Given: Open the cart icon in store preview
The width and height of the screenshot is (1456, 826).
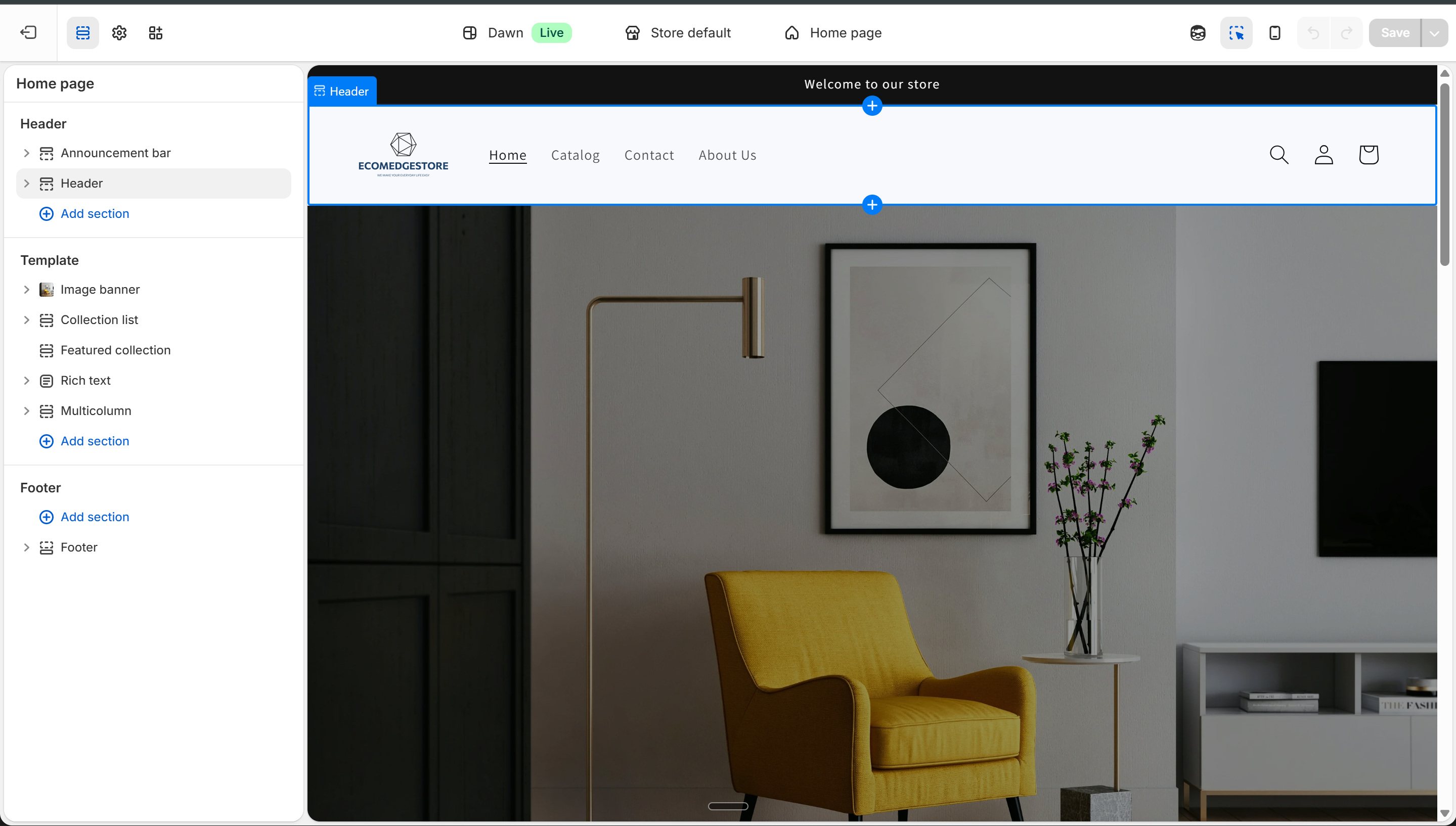Looking at the screenshot, I should tap(1369, 155).
